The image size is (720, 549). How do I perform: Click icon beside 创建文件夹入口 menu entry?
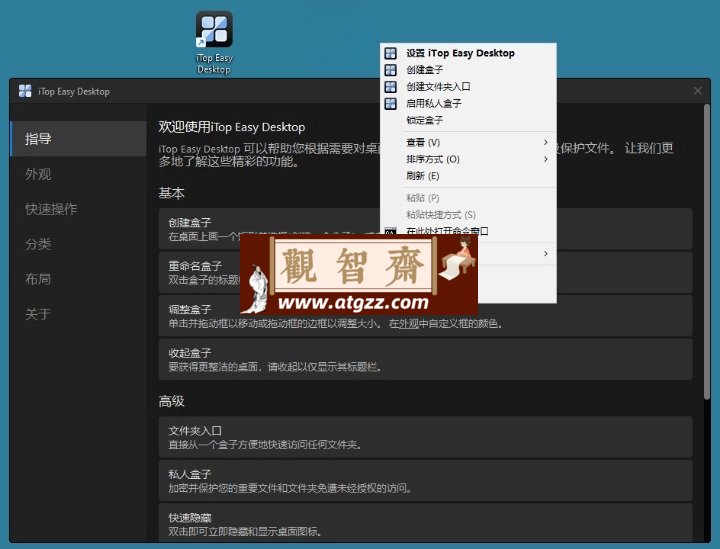pos(390,87)
